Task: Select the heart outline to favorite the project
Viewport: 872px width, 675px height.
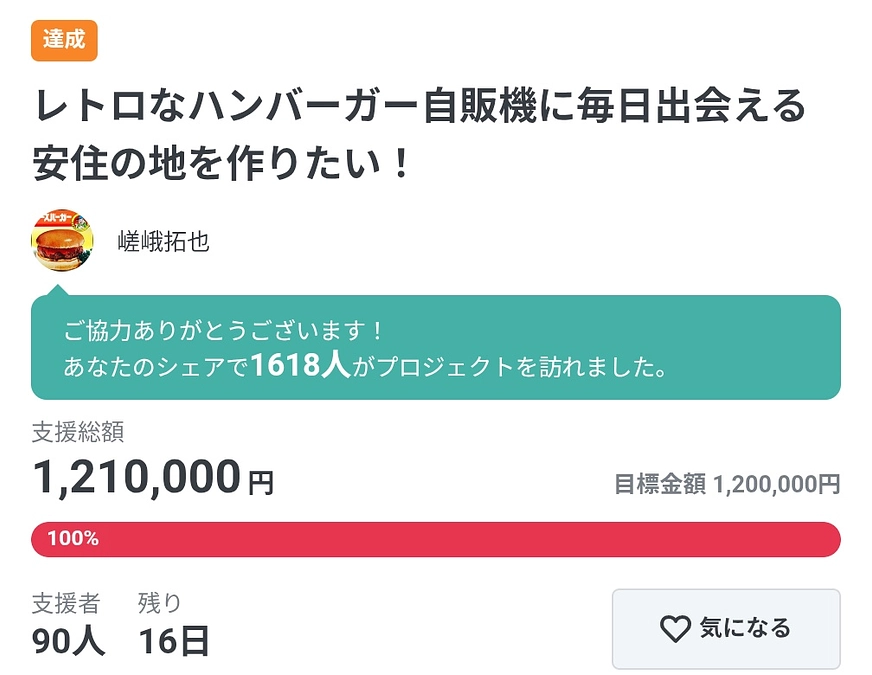Action: tap(676, 630)
